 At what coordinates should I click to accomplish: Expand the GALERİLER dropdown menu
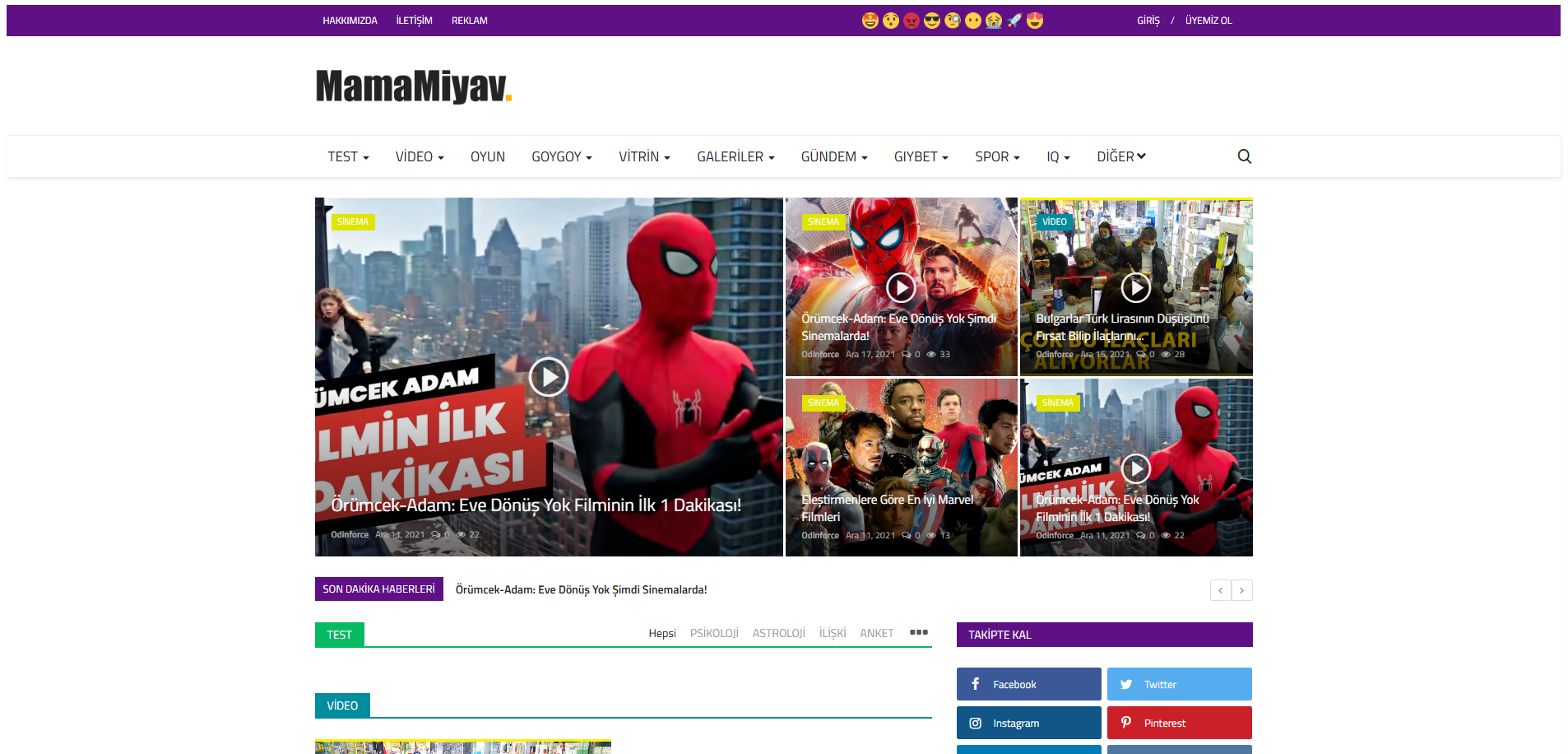(735, 156)
